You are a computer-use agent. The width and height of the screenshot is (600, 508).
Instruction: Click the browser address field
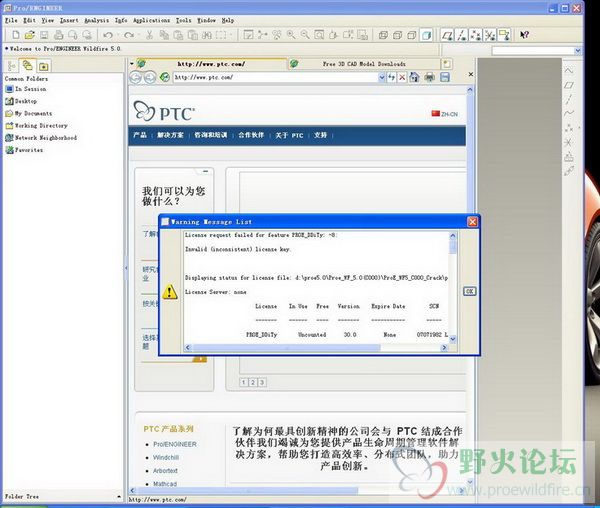[x=276, y=77]
